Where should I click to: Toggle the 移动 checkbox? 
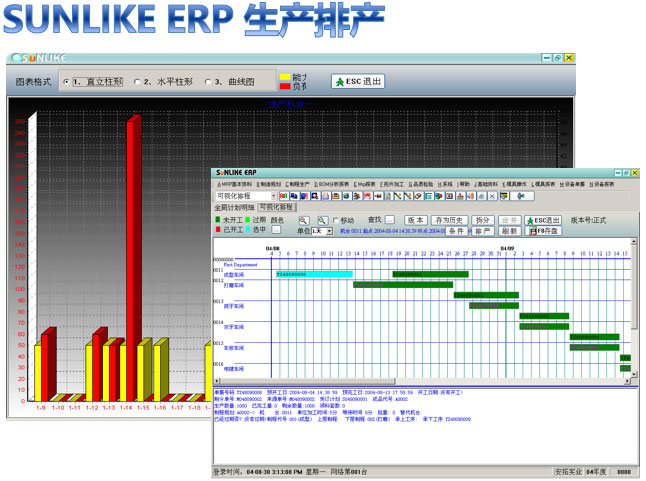(x=336, y=220)
